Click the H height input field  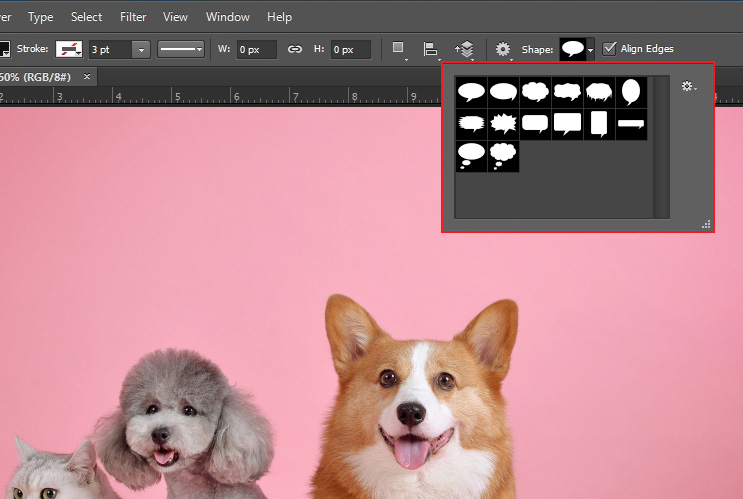pos(351,49)
